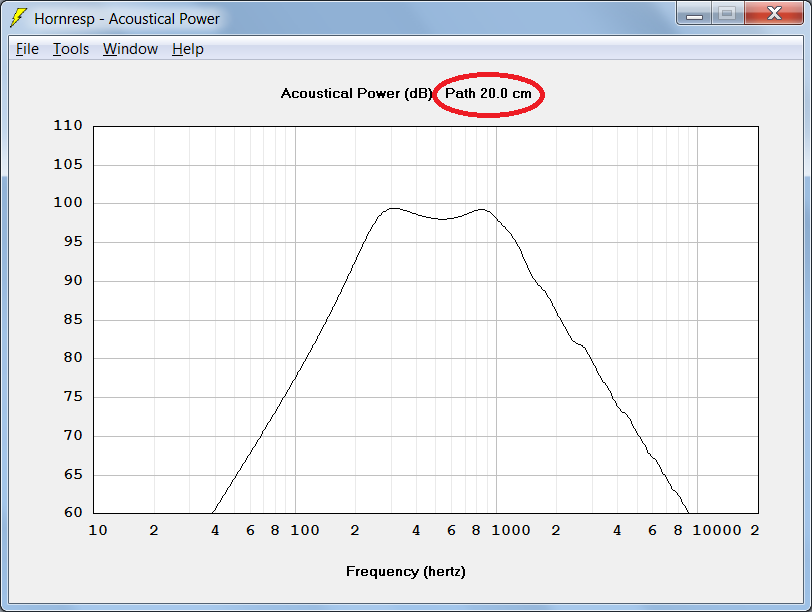Viewport: 812px width, 612px height.
Task: Open the Help menu
Action: (x=187, y=49)
